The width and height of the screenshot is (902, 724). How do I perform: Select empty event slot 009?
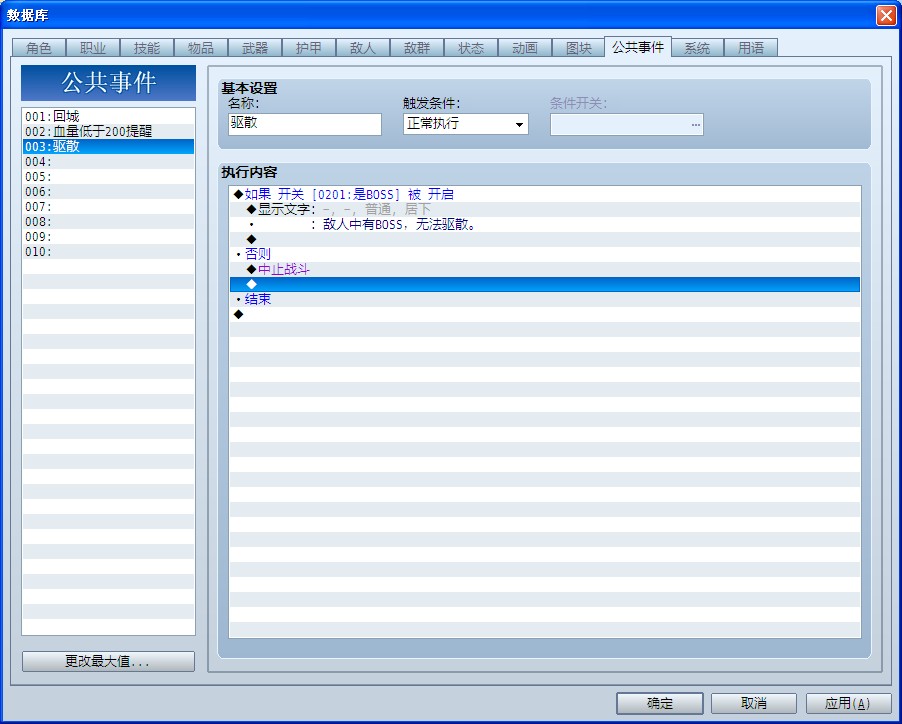(x=108, y=236)
